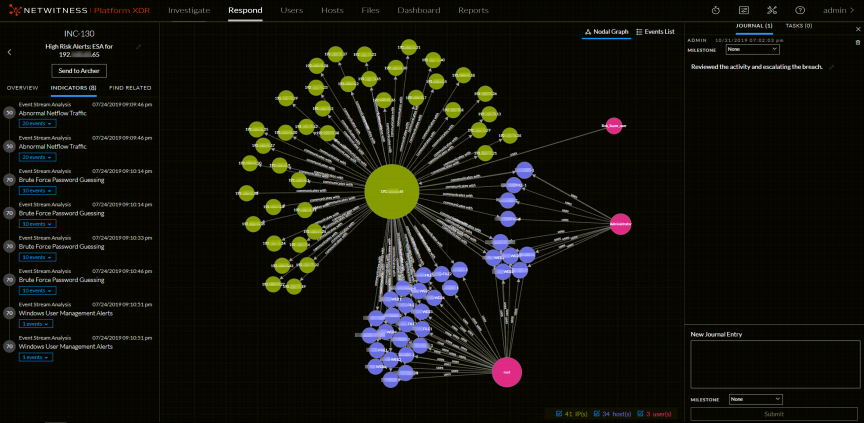Viewport: 864px width, 423px height.
Task: Open the Jobs panel icon in top bar
Action: pyautogui.click(x=743, y=10)
